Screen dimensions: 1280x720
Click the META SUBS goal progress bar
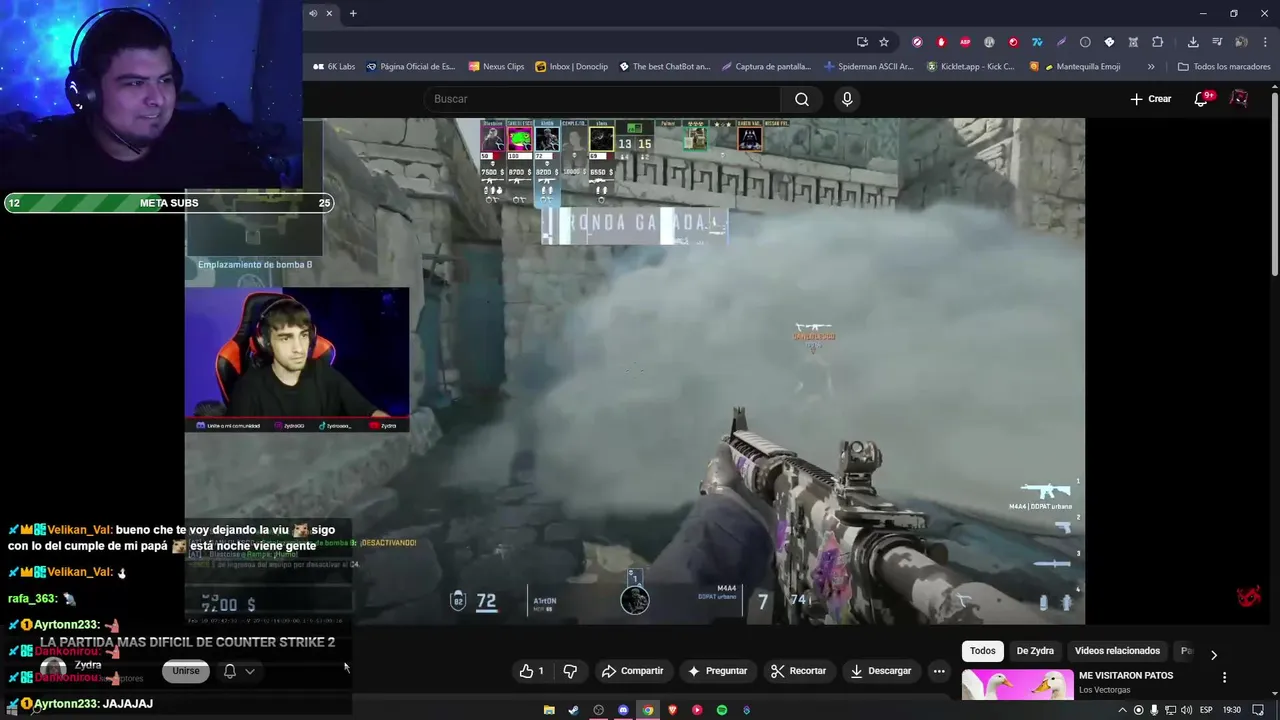[x=169, y=203]
